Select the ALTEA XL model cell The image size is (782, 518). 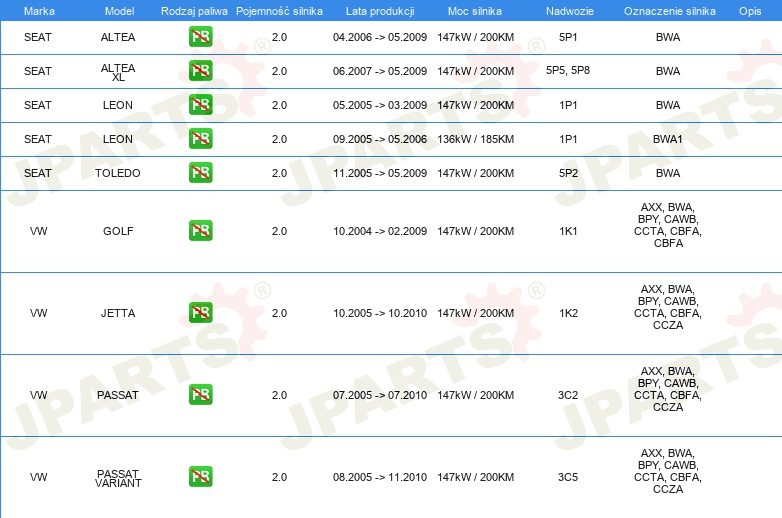click(118, 72)
